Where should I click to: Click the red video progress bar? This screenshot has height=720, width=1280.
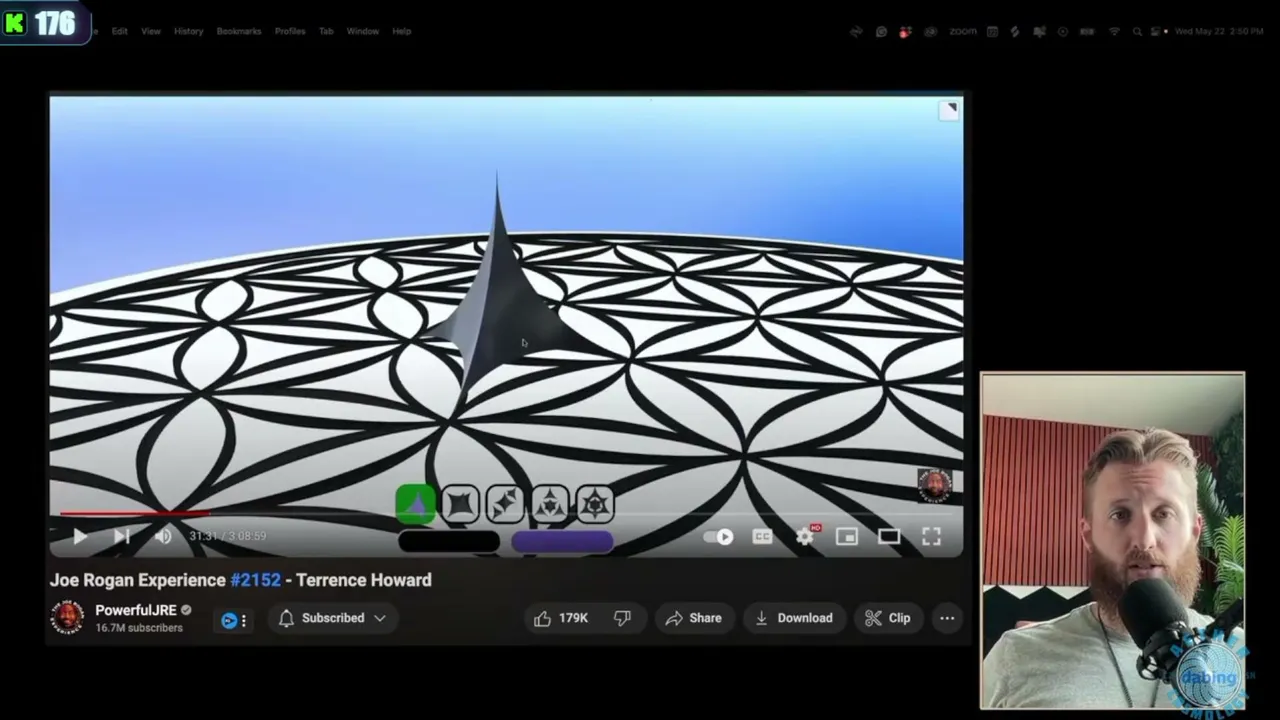pyautogui.click(x=134, y=514)
